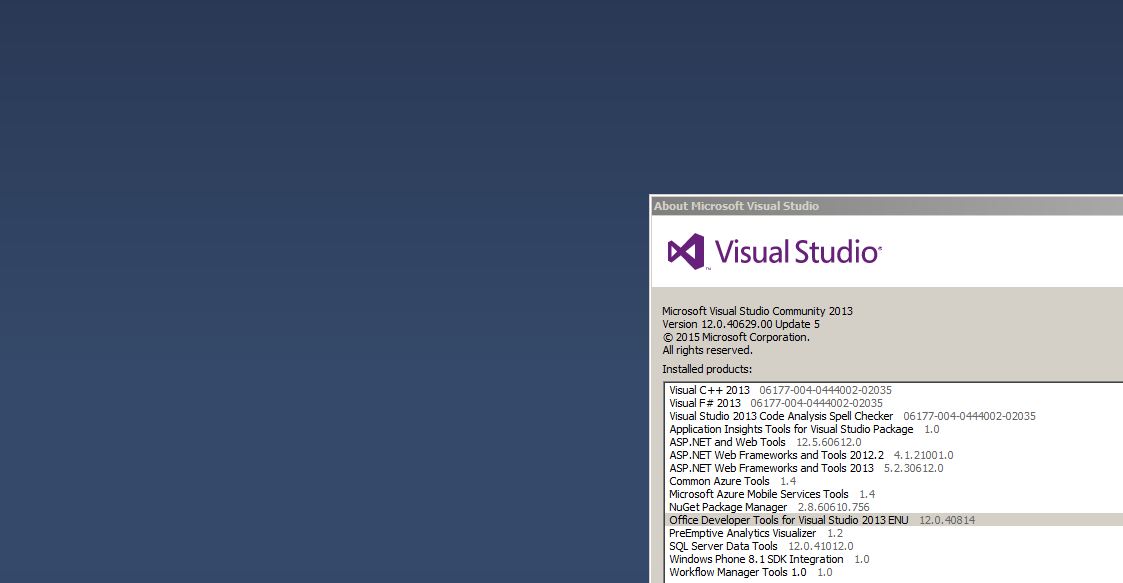The height and width of the screenshot is (583, 1123).
Task: Select the Workflow Manager Tools 1.0 row
Action: (x=894, y=572)
